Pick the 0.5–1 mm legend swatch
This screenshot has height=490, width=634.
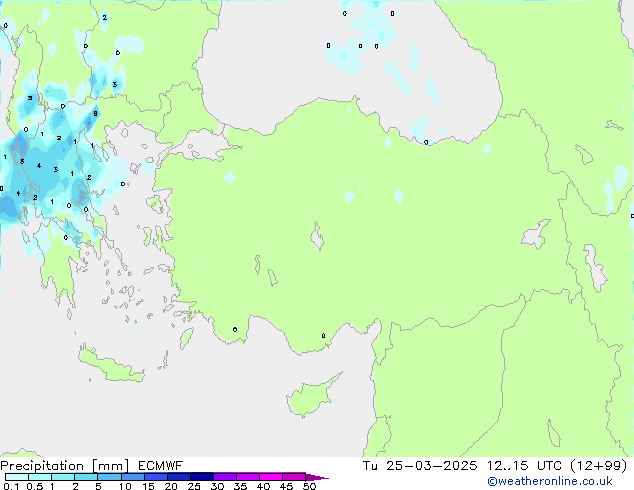point(40,477)
